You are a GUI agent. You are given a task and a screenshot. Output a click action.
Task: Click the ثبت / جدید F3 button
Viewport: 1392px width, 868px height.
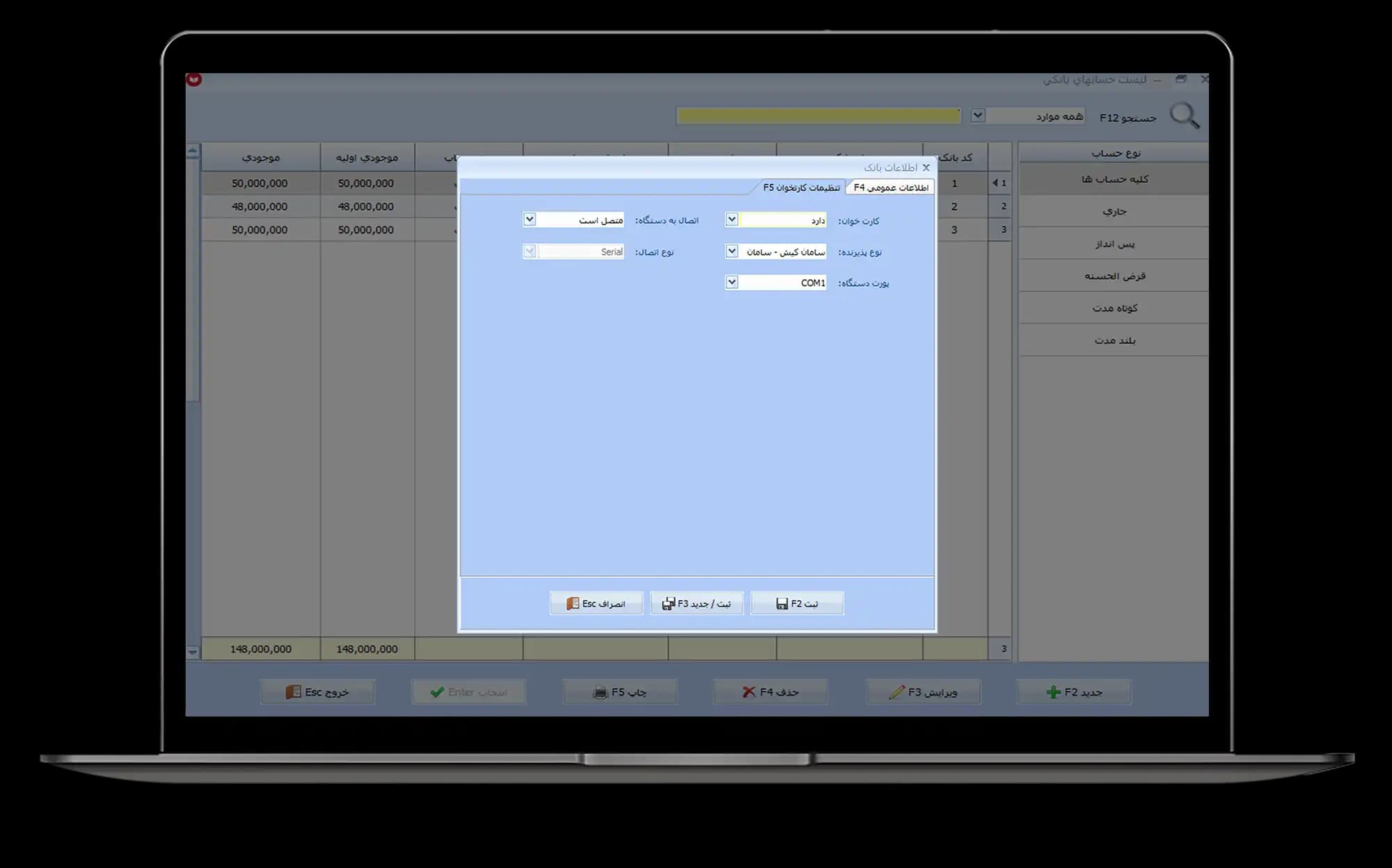coord(697,603)
